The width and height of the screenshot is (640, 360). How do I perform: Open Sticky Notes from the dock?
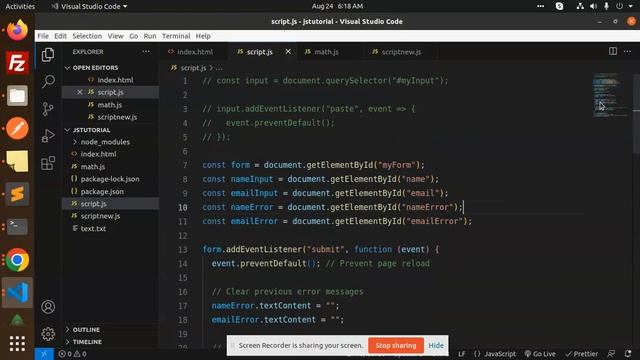point(17,161)
